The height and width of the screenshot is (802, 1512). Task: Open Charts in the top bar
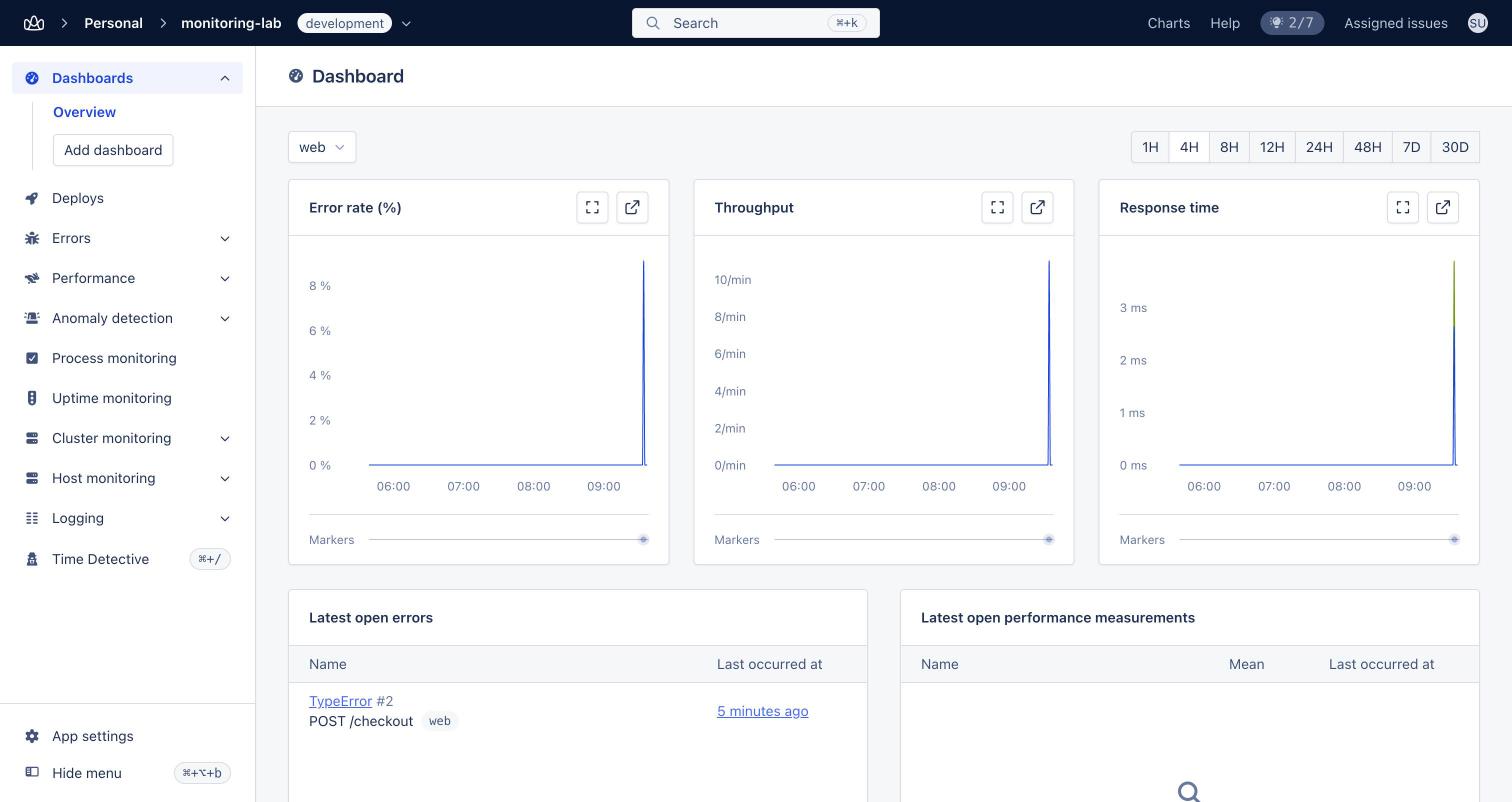(1168, 23)
